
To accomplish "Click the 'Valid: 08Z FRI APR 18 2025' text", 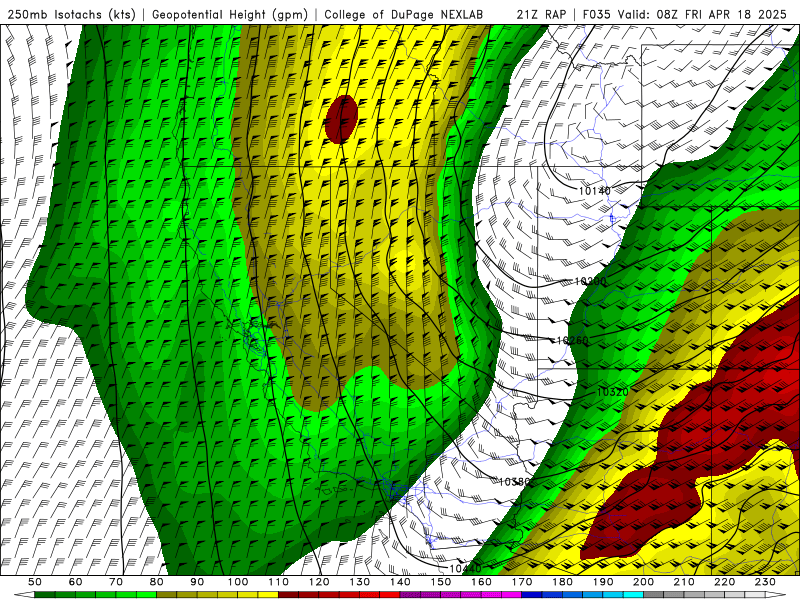I will click(x=702, y=14).
